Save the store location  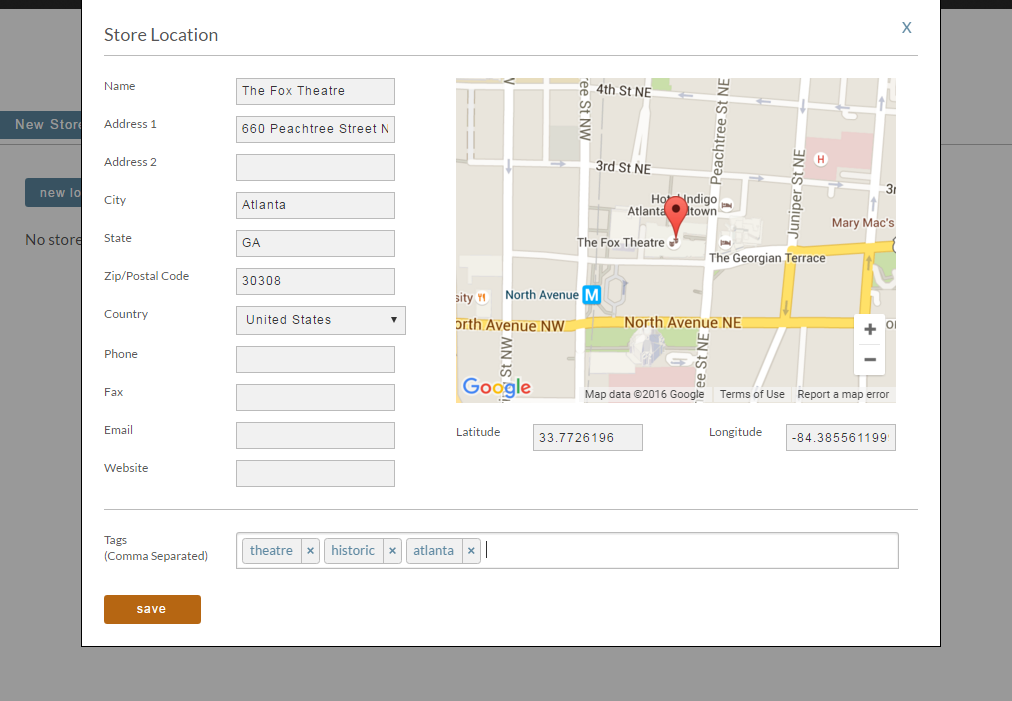coord(152,609)
